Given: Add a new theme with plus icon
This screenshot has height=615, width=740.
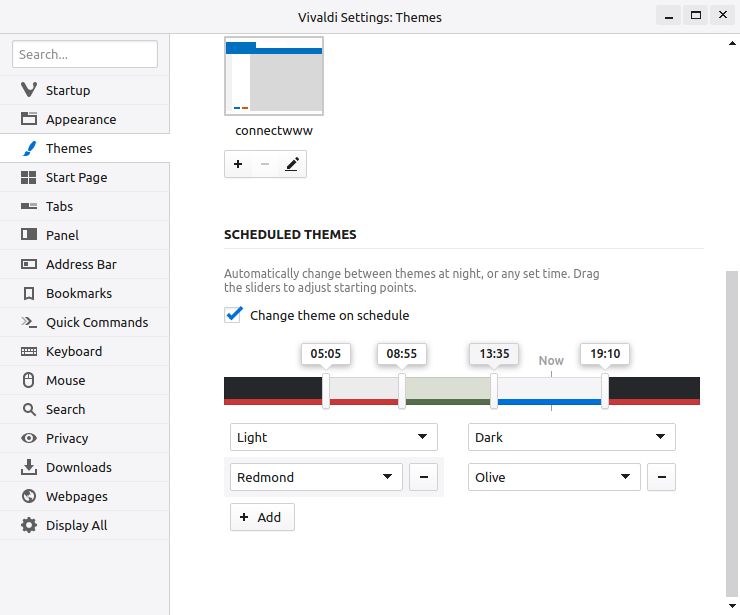Looking at the screenshot, I should pos(238,164).
